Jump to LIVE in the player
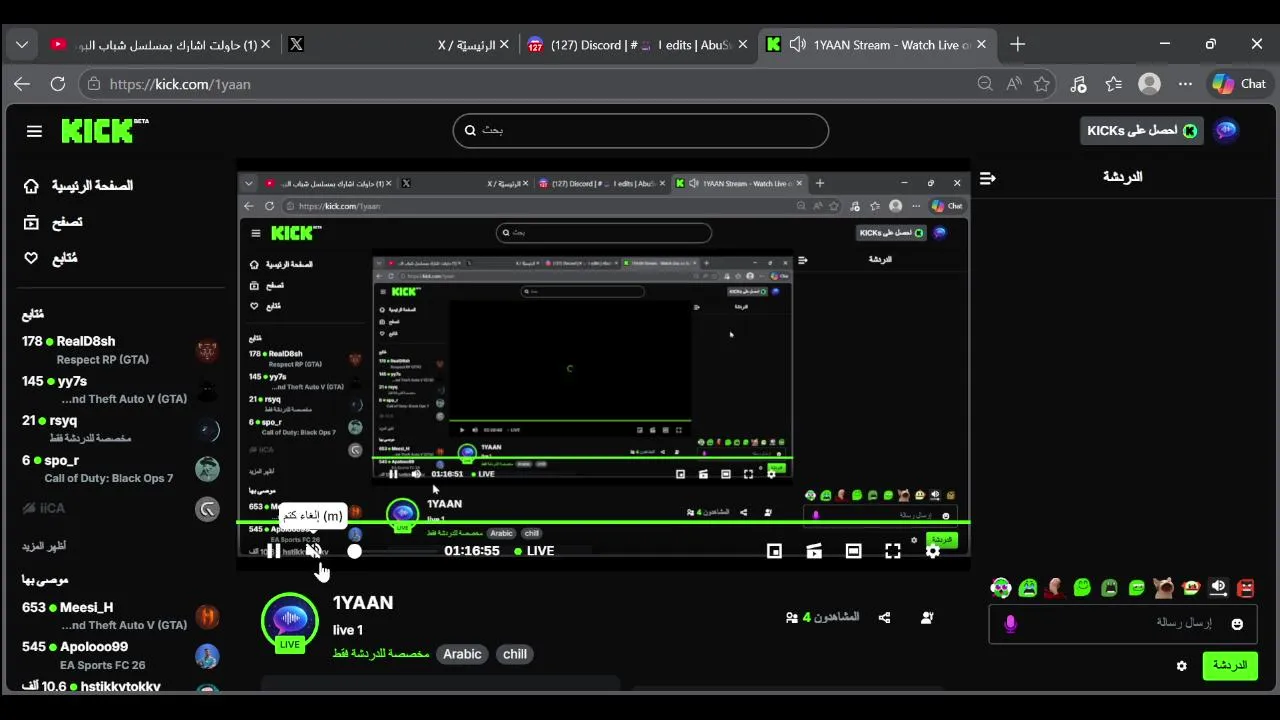The image size is (1280, 720). (534, 551)
